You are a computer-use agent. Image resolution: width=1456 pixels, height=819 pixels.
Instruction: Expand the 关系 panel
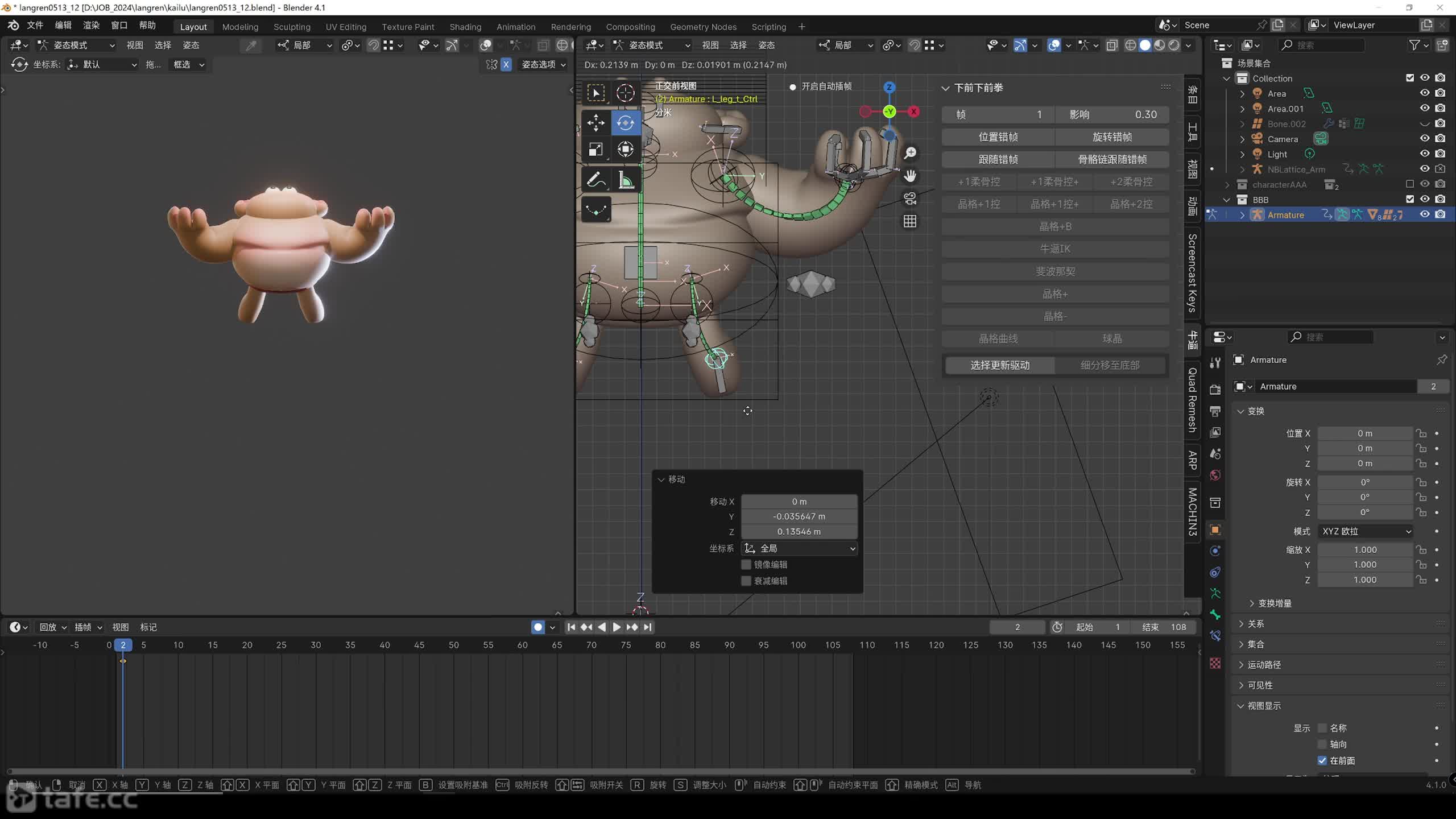point(1256,624)
